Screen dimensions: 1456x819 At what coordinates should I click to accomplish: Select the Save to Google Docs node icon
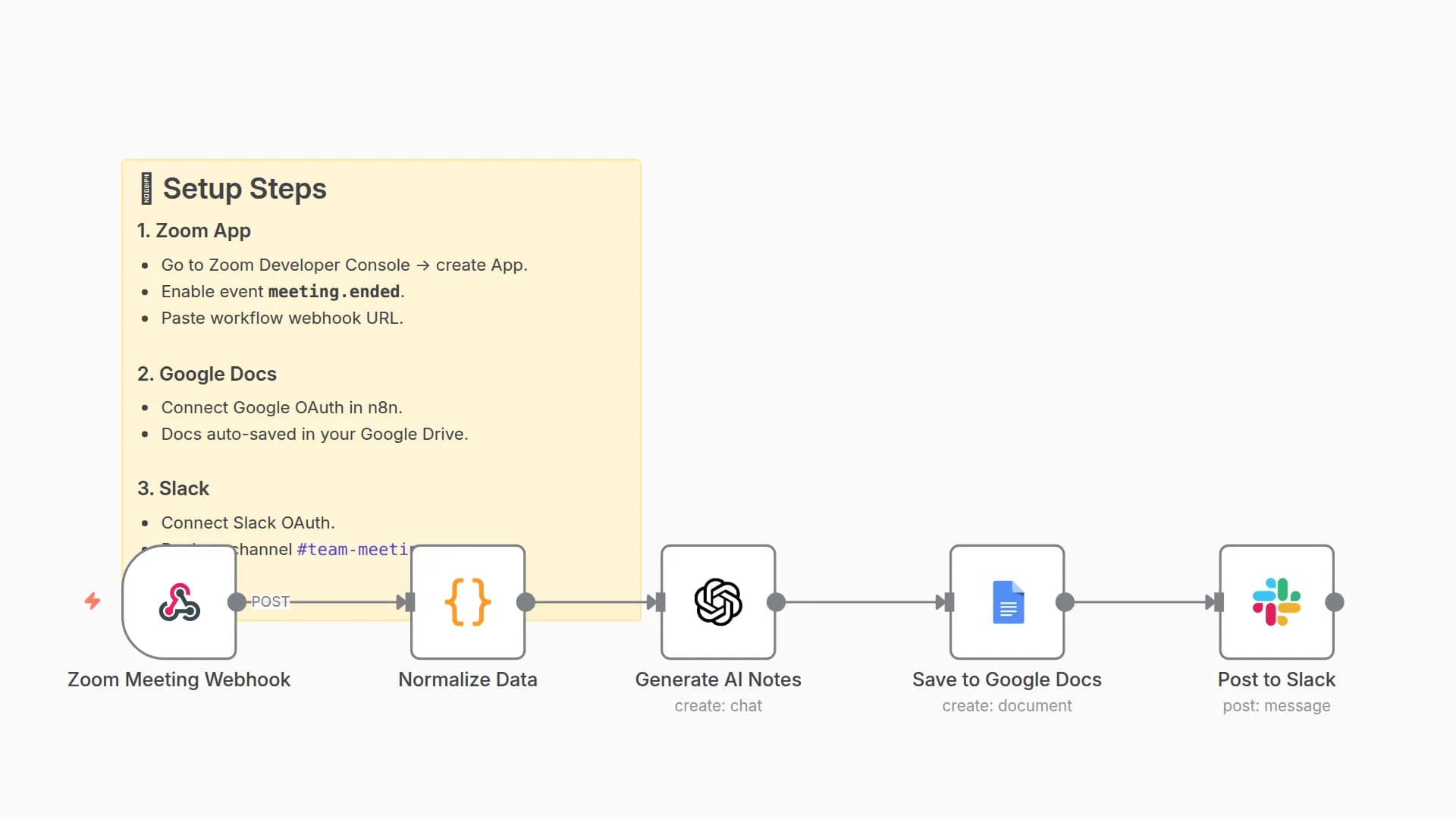[x=1007, y=602]
